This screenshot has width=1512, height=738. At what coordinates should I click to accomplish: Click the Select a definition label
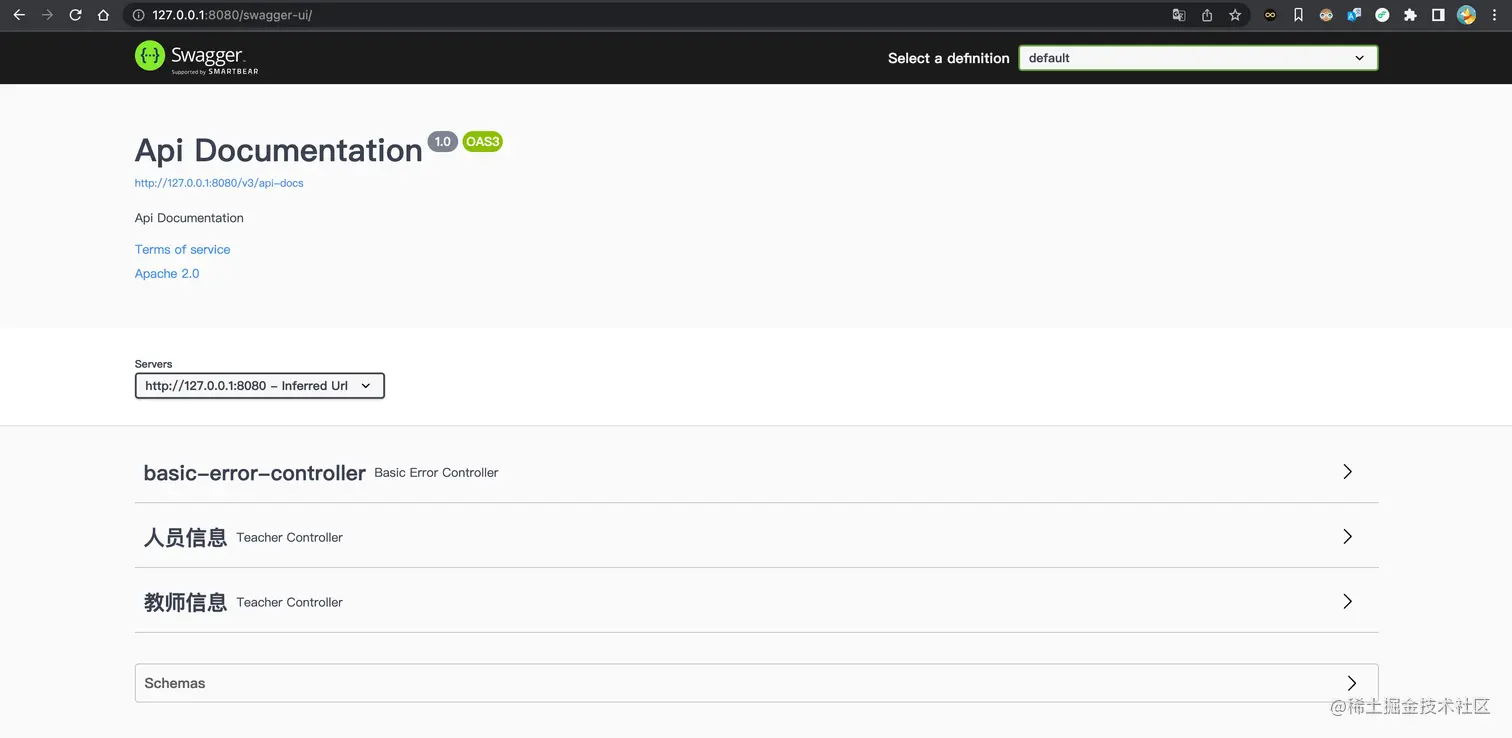(x=949, y=58)
